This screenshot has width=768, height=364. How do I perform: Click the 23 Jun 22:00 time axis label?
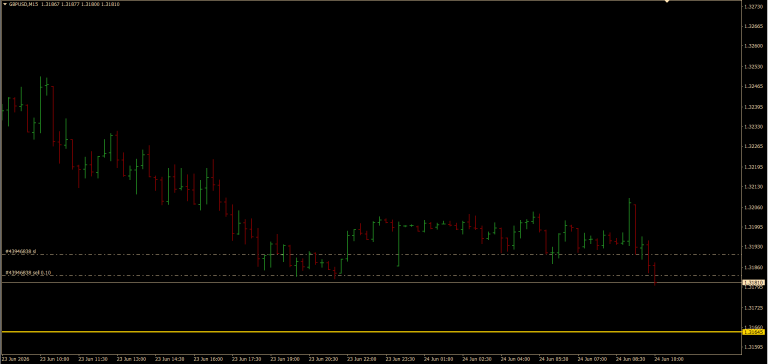tap(362, 359)
